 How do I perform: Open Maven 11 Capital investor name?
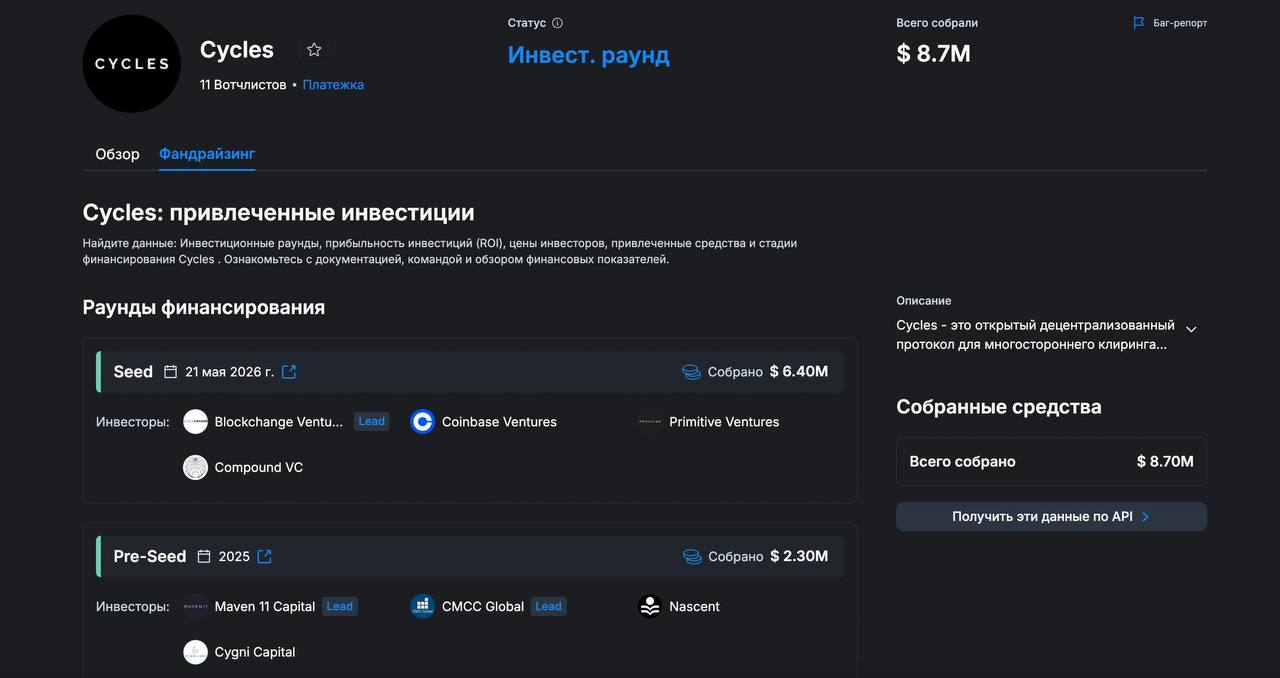(x=265, y=607)
